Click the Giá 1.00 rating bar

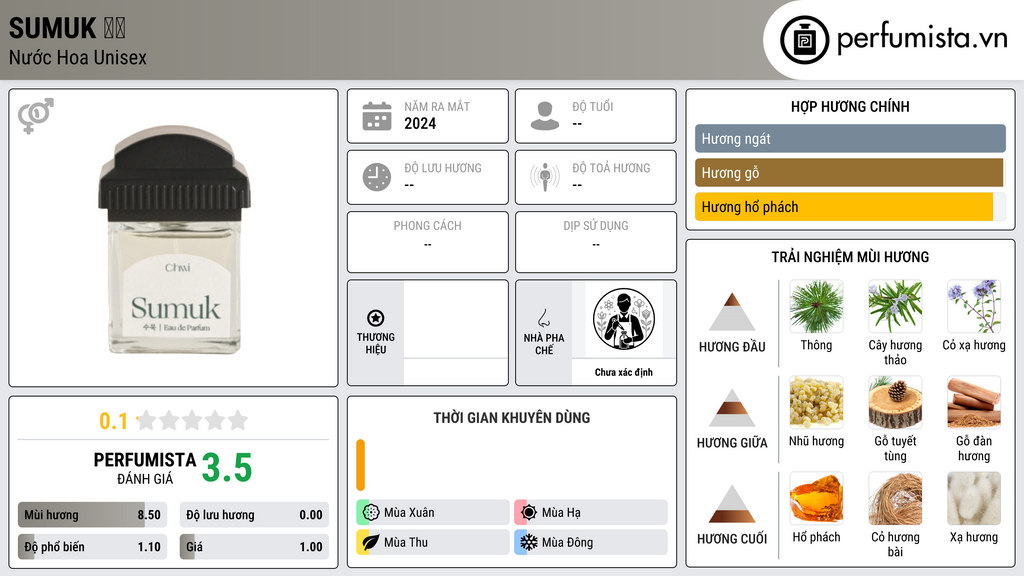click(254, 547)
